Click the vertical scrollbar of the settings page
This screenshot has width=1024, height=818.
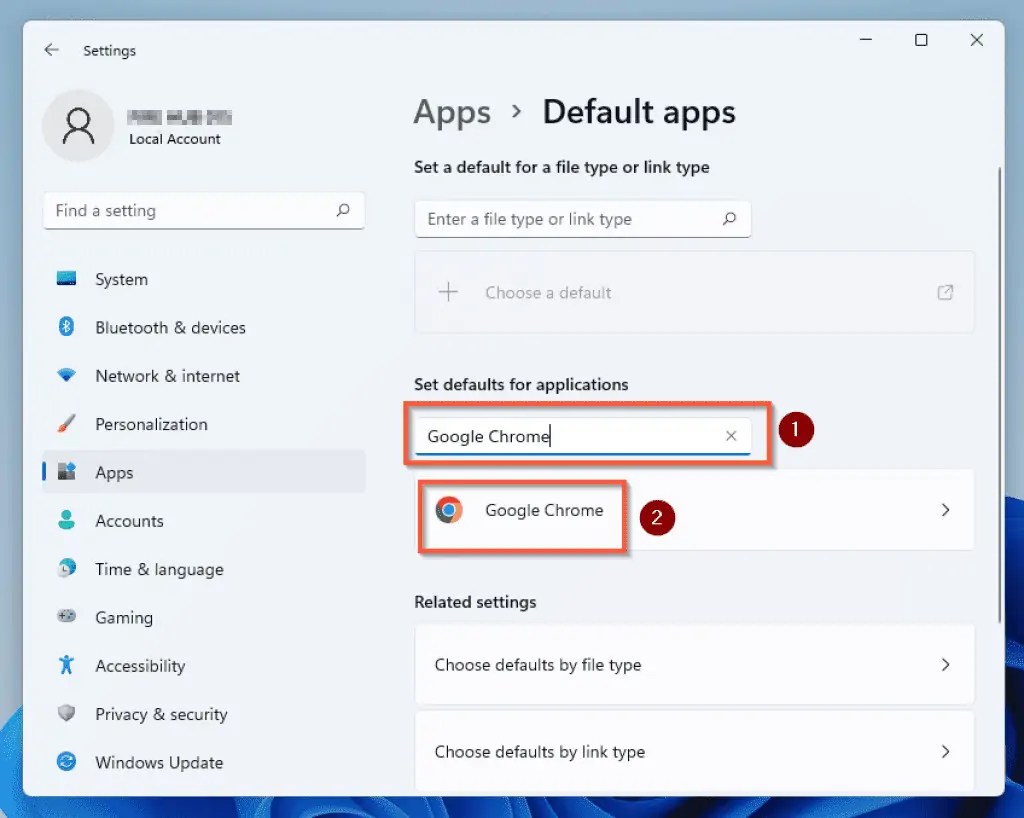pos(999,395)
